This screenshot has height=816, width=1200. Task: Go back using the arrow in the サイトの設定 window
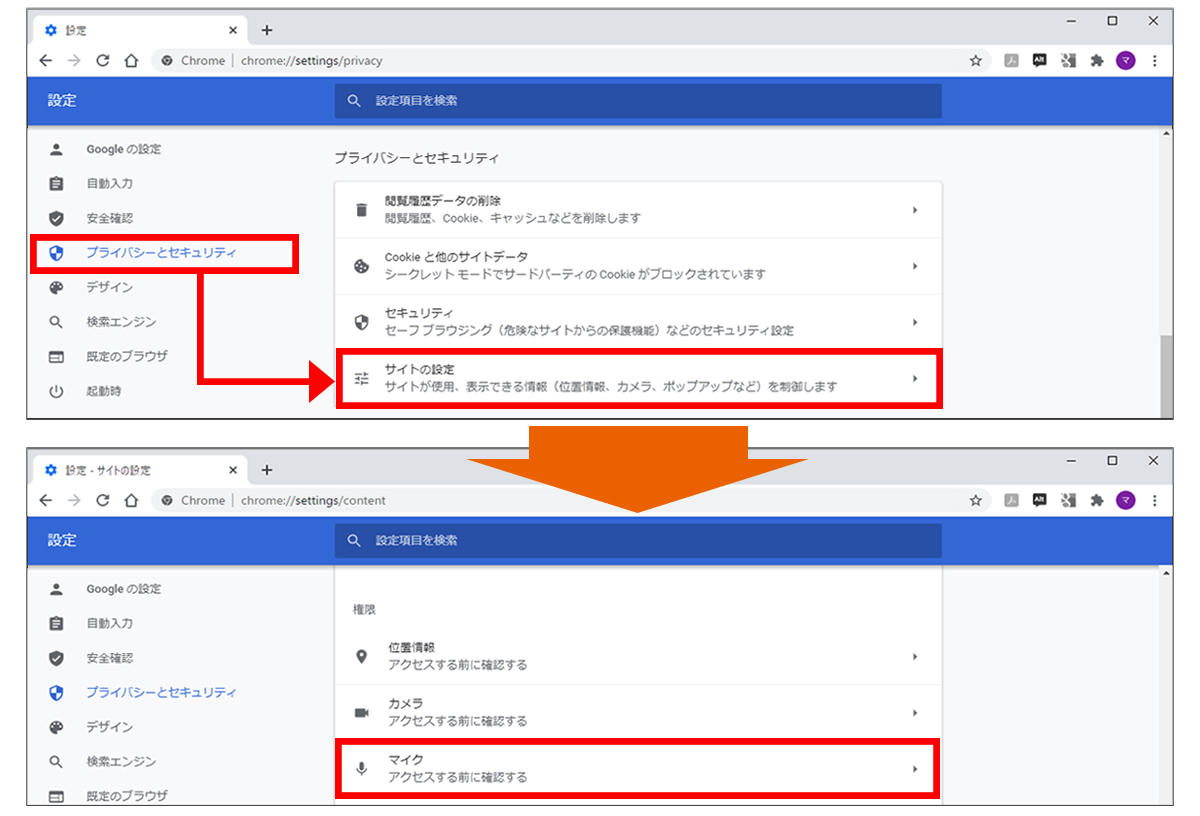pyautogui.click(x=46, y=500)
